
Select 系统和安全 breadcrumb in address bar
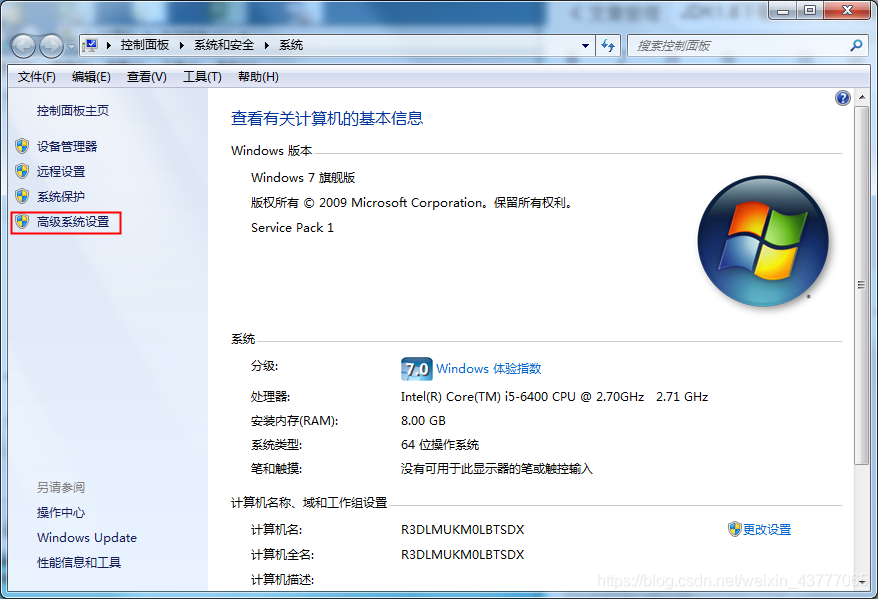pyautogui.click(x=223, y=45)
